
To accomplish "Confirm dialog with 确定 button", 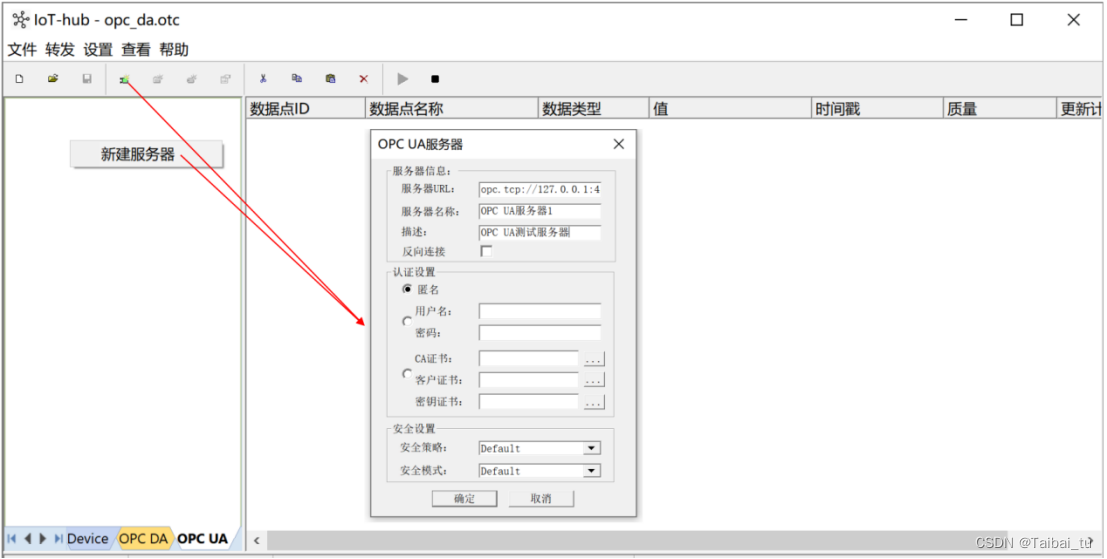I will [465, 498].
